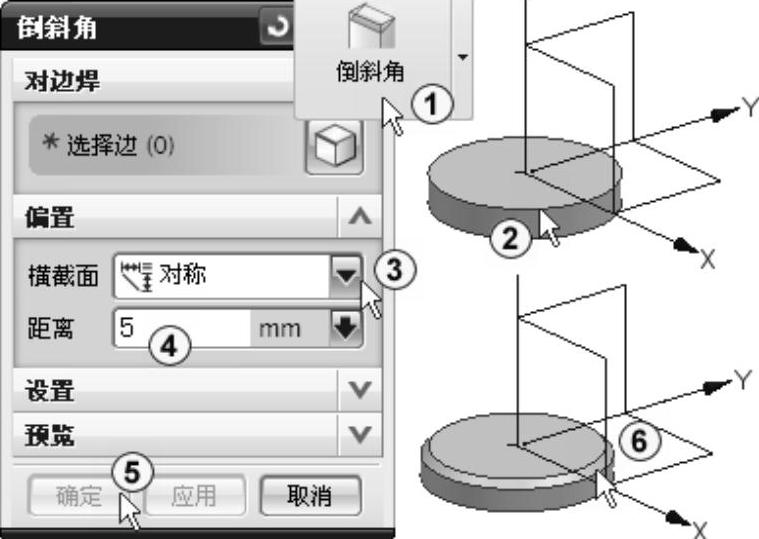Click the reset icon in dialog title
Viewport: 759px width, 539px height.
pyautogui.click(x=277, y=27)
